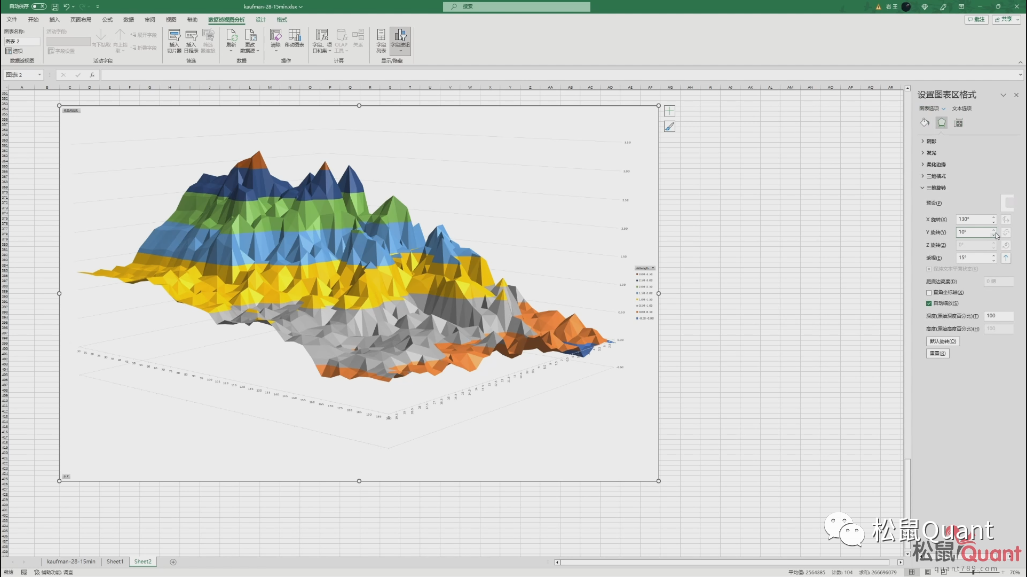Click the Field Buttons icon
1027x577 pixels.
pos(400,41)
